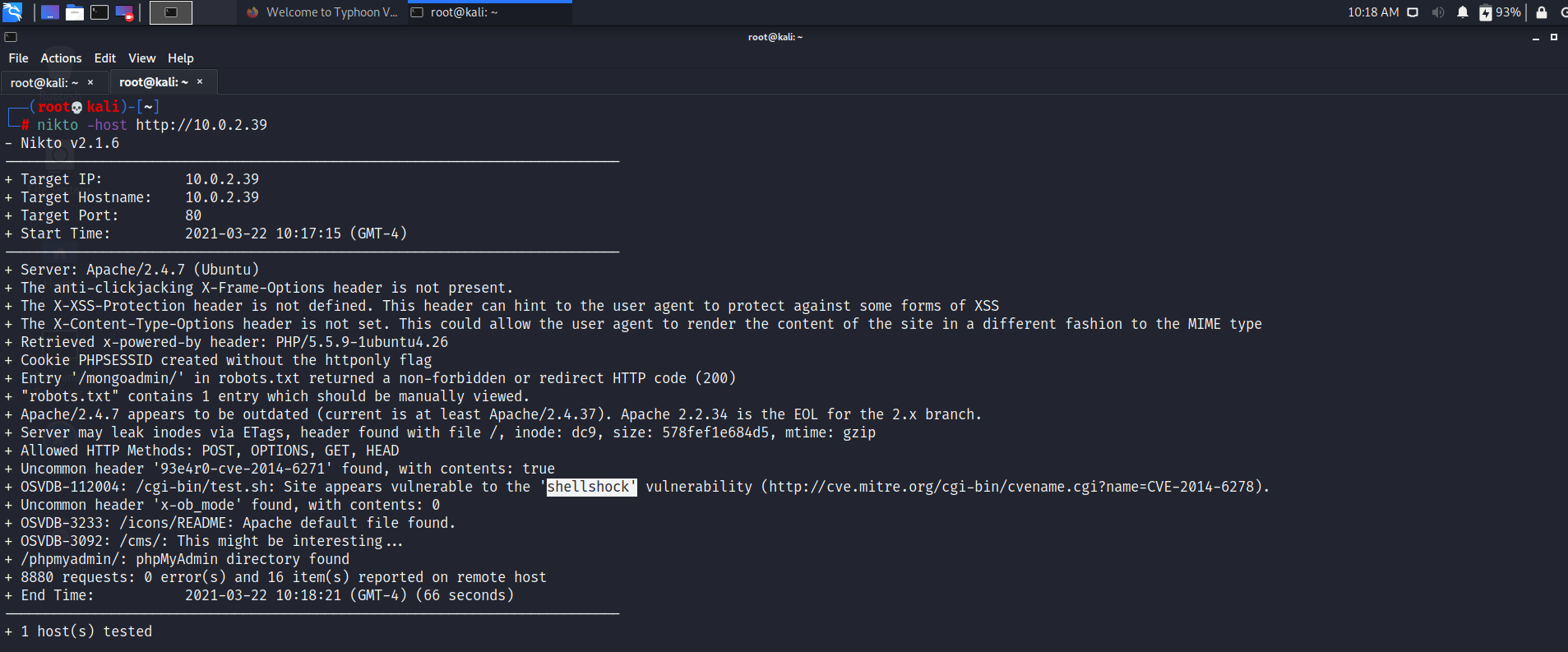This screenshot has width=1568, height=652.
Task: Open the Edit menu
Action: pyautogui.click(x=104, y=58)
